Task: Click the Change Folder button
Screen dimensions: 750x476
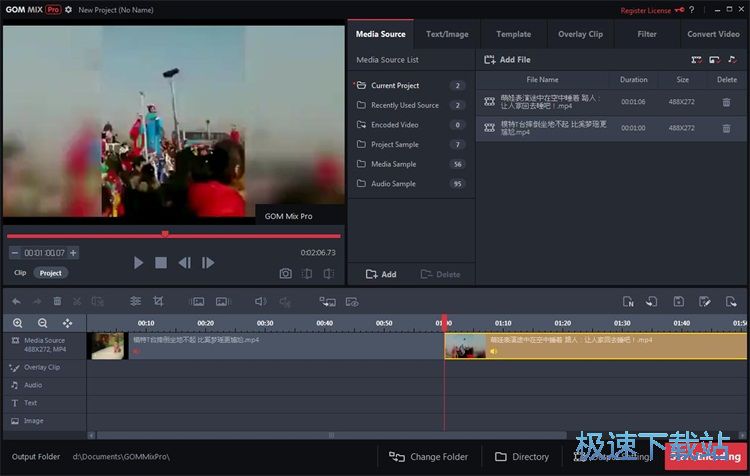Action: tap(429, 457)
